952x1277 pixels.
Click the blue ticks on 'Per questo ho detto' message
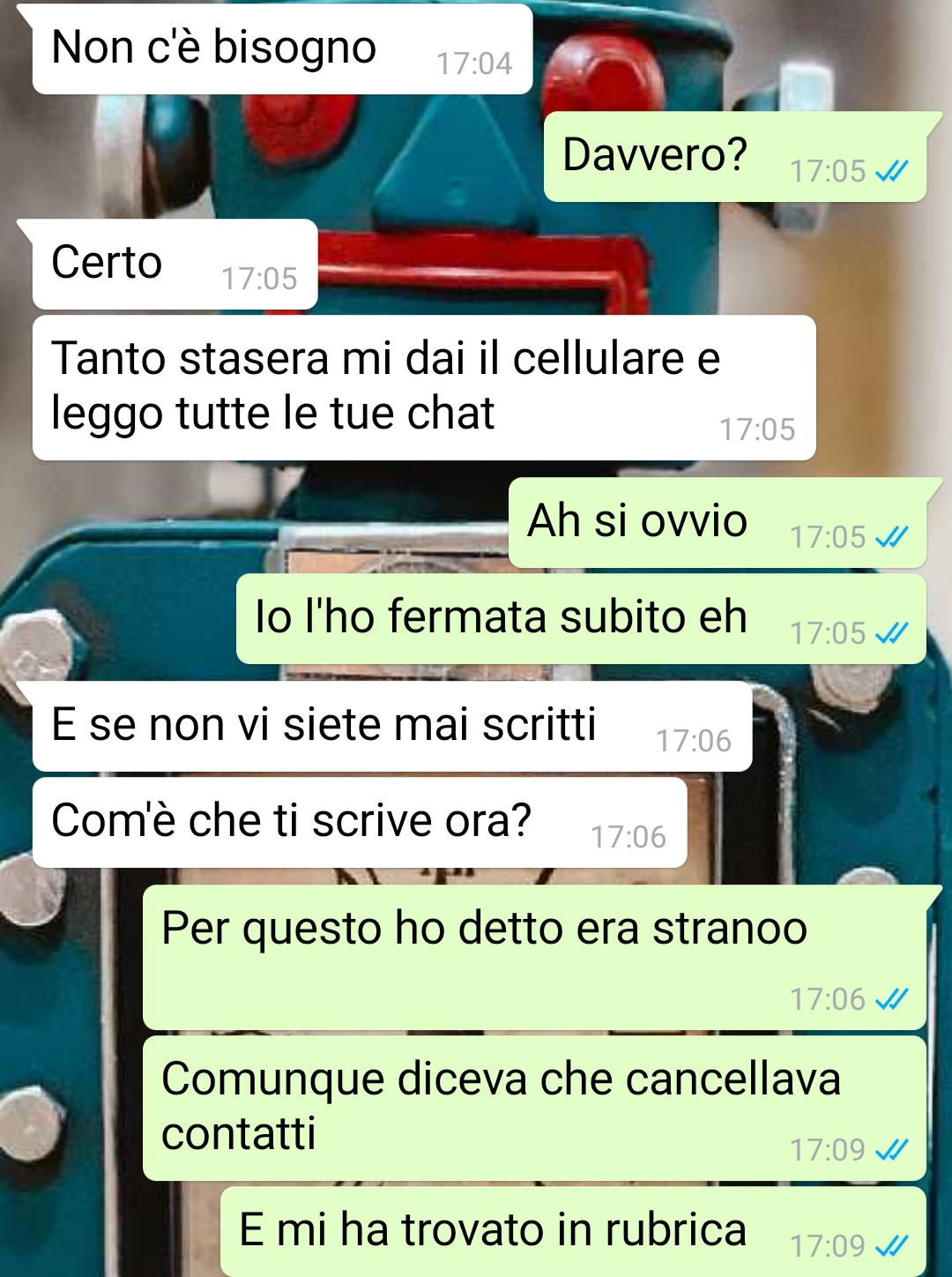pos(891,999)
